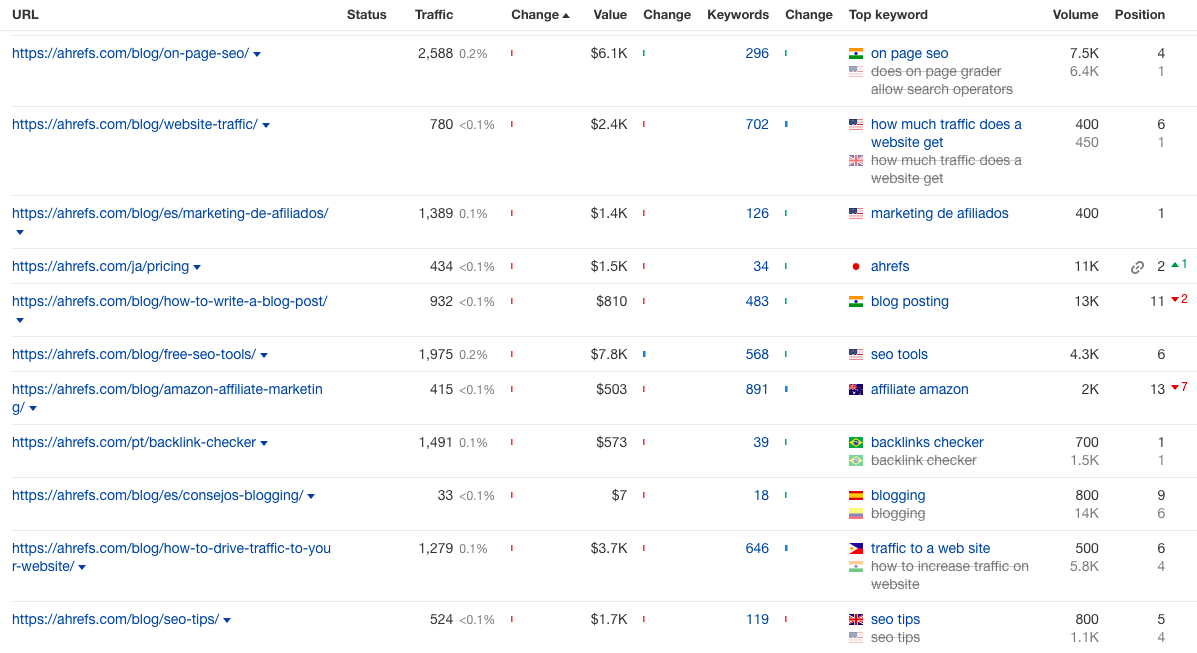Expand the caret beside the seo-tips URL
The height and width of the screenshot is (653, 1197).
pos(227,619)
